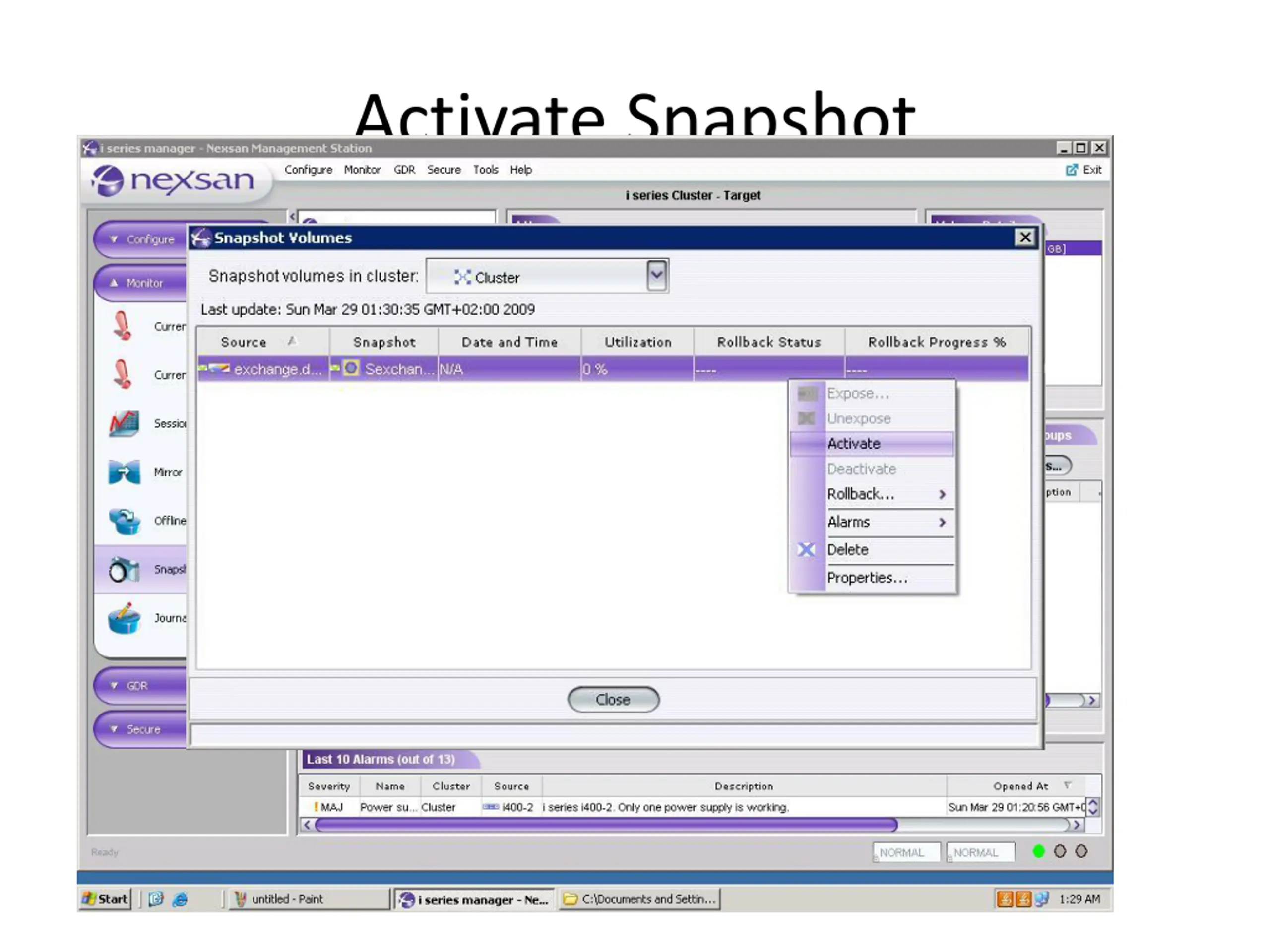
Task: Click the nexsan logo
Action: (x=172, y=180)
